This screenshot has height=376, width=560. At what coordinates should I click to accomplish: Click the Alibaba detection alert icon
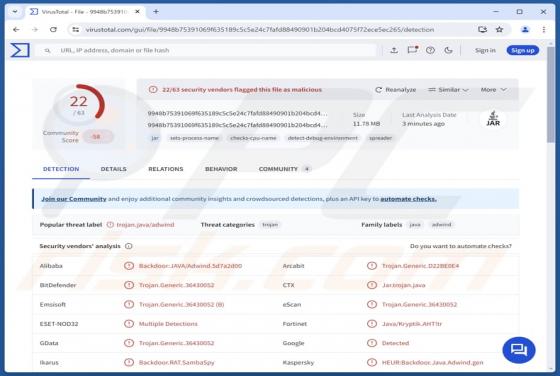(x=129, y=266)
